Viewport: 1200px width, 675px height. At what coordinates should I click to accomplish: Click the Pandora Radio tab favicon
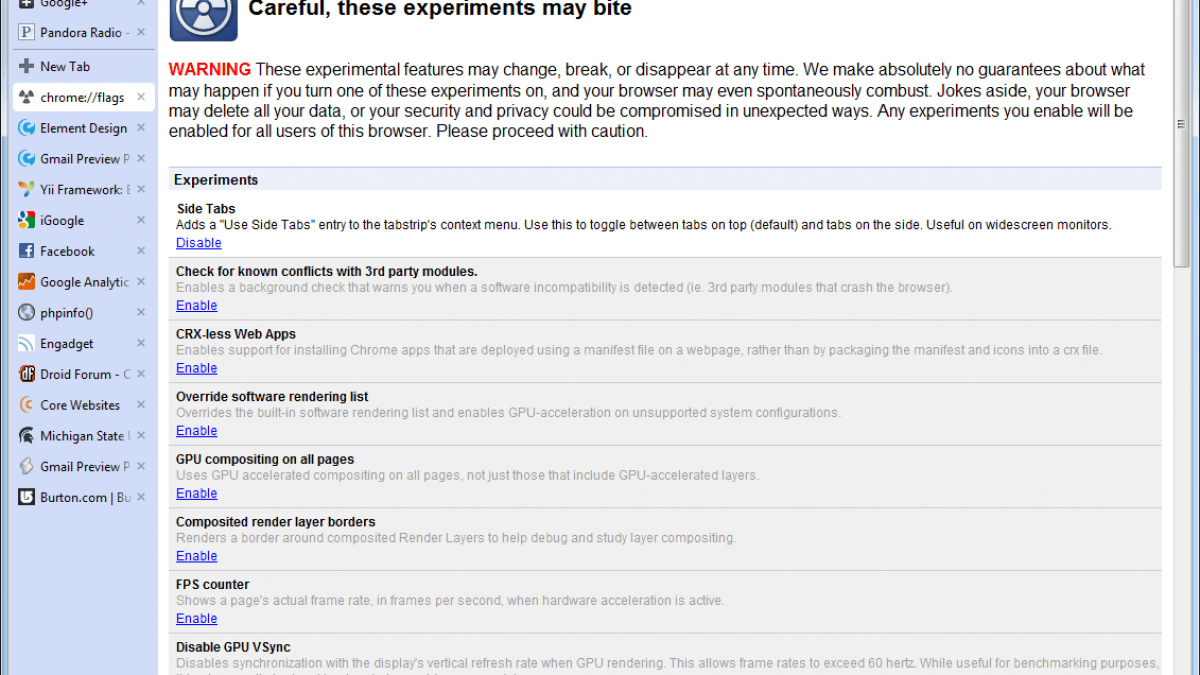pos(26,32)
